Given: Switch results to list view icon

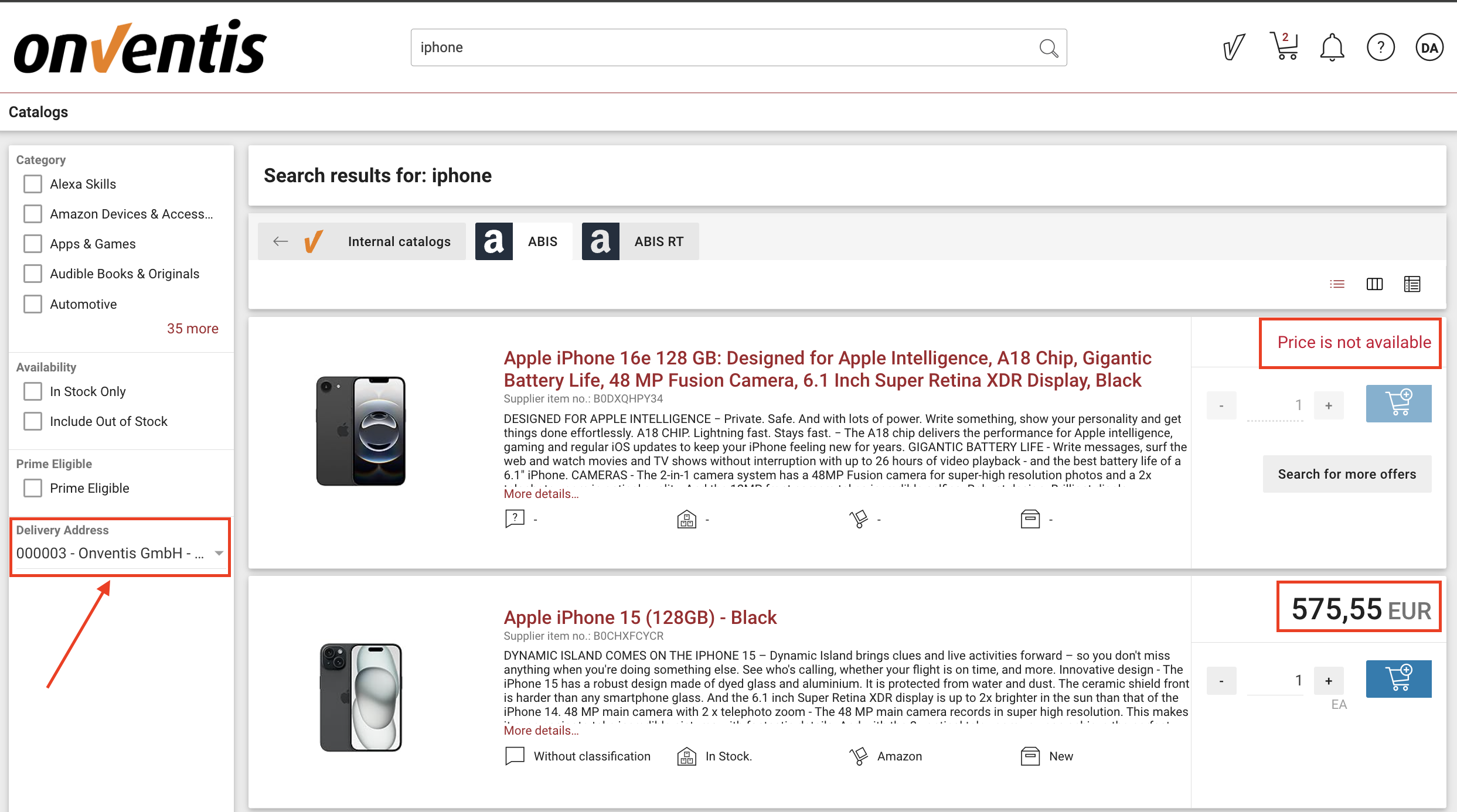Looking at the screenshot, I should (1337, 284).
